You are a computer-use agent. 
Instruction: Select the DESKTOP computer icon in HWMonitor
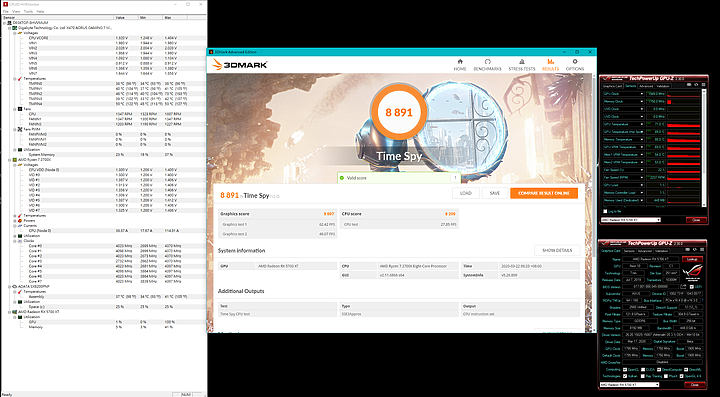point(9,22)
